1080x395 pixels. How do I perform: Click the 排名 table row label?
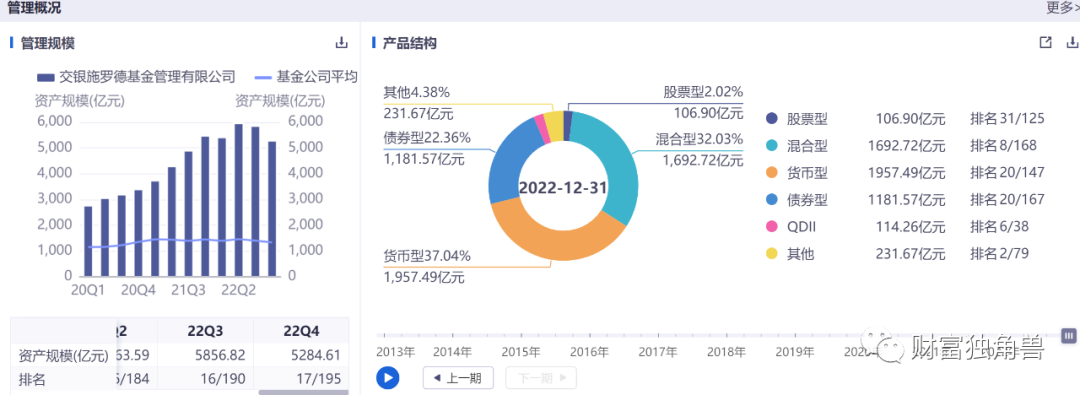click(32, 380)
